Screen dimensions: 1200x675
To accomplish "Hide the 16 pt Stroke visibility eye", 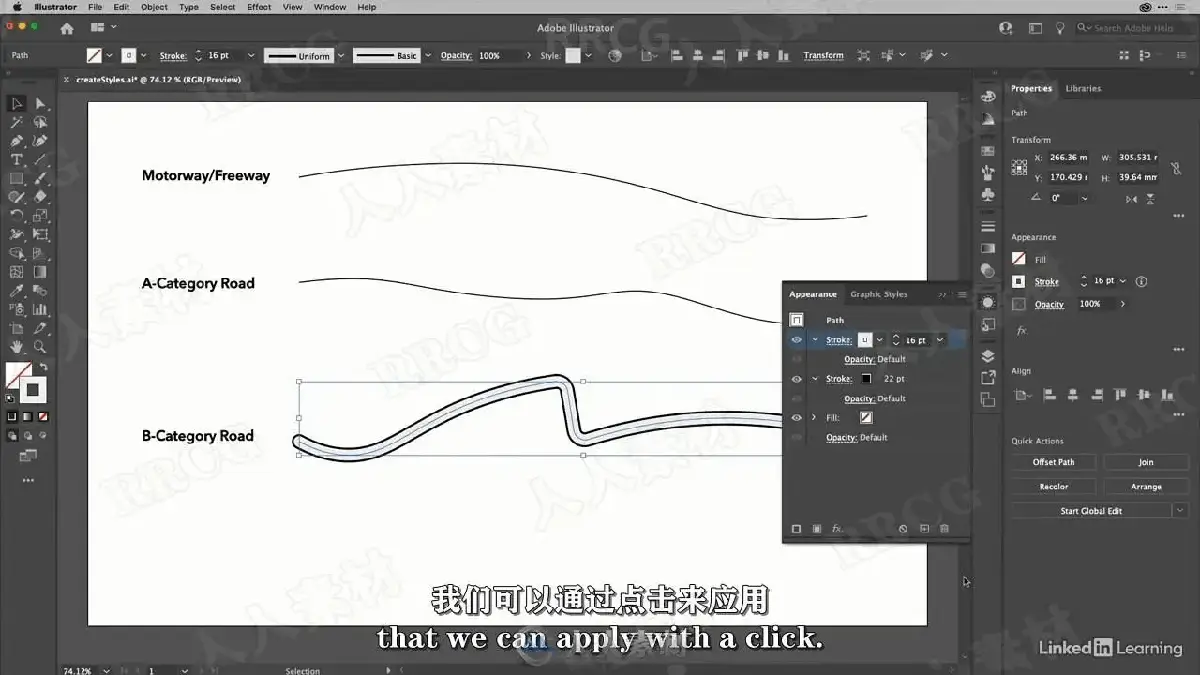I will [x=797, y=340].
